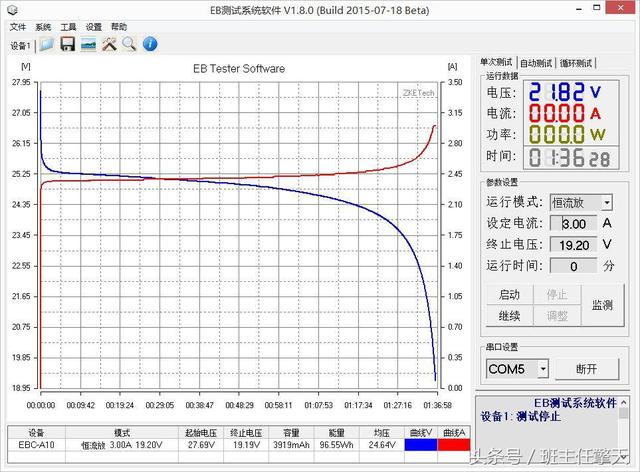Screen dimensions: 640x472
Task: Open tools via the hammer-wrench icon
Action: click(109, 44)
